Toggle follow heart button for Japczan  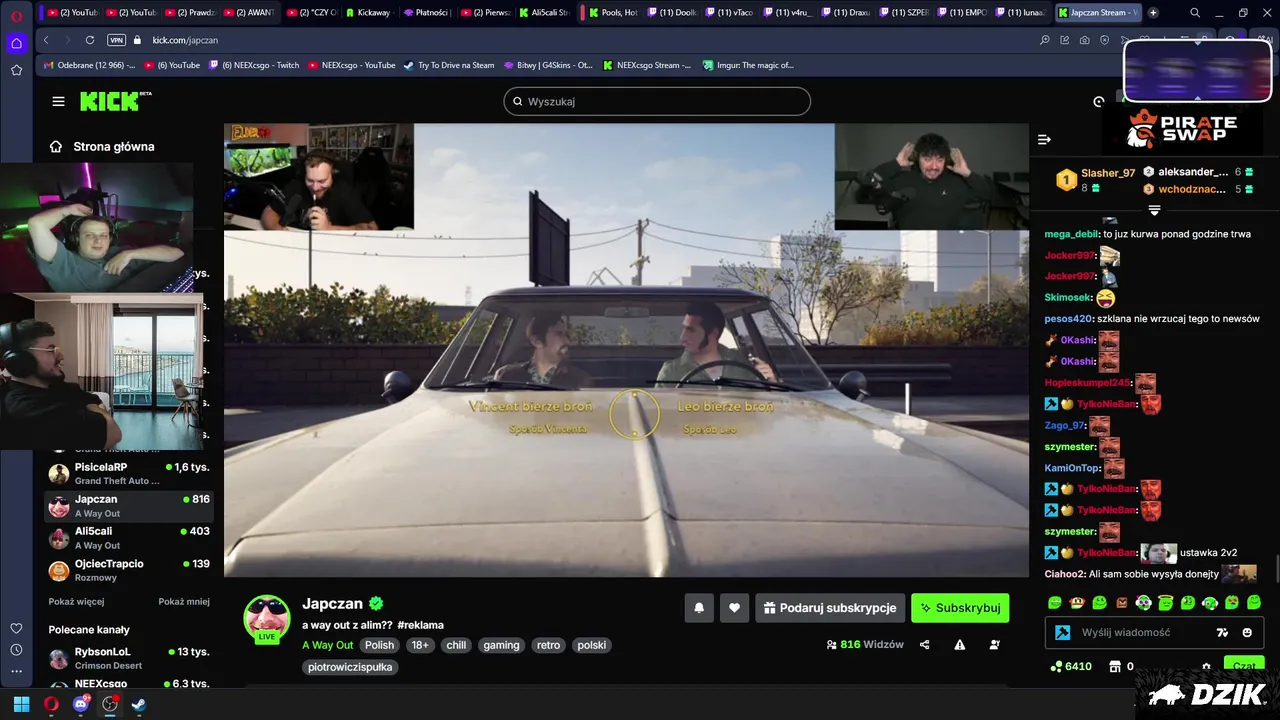(x=734, y=607)
